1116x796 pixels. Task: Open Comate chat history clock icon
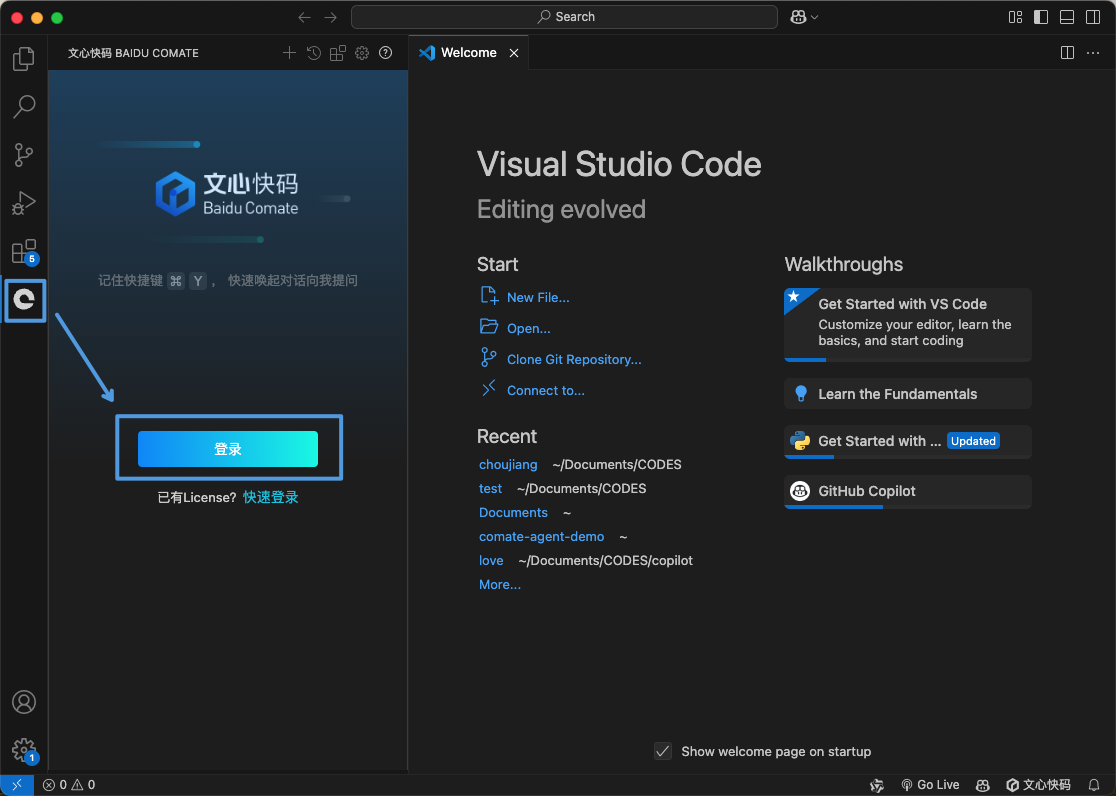(313, 53)
